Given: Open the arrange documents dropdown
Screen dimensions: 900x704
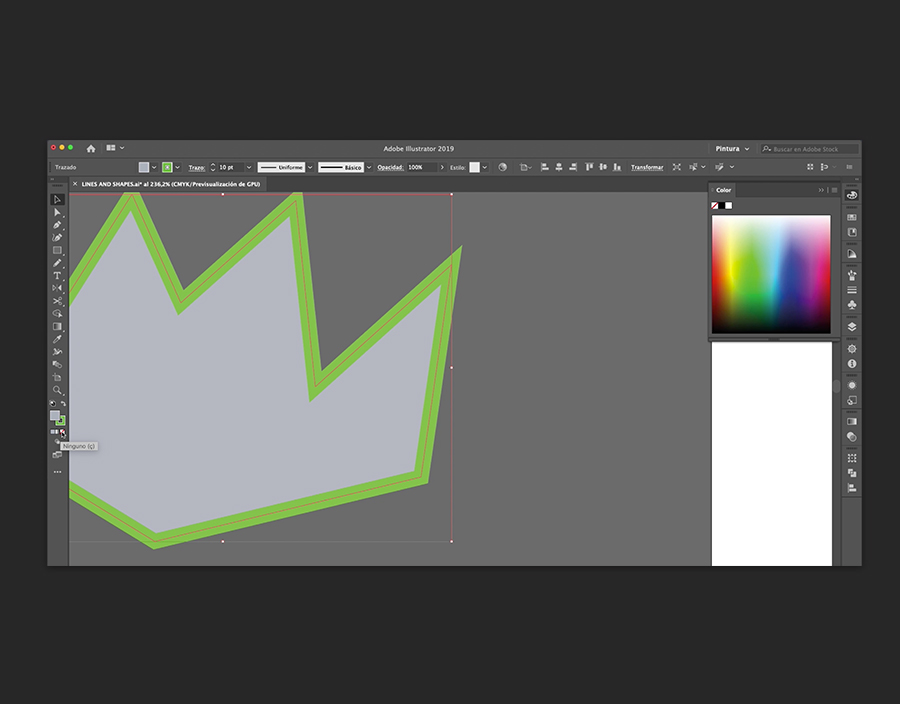Looking at the screenshot, I should 115,148.
